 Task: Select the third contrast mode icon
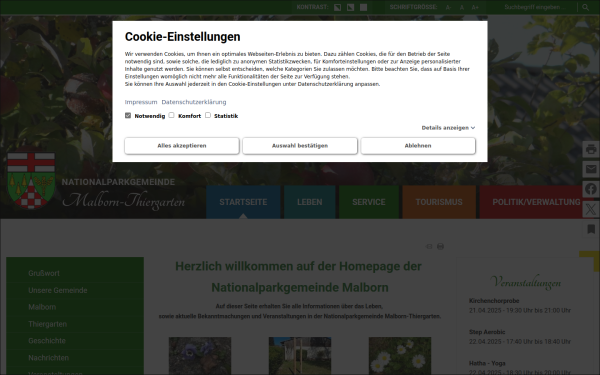pyautogui.click(x=364, y=7)
